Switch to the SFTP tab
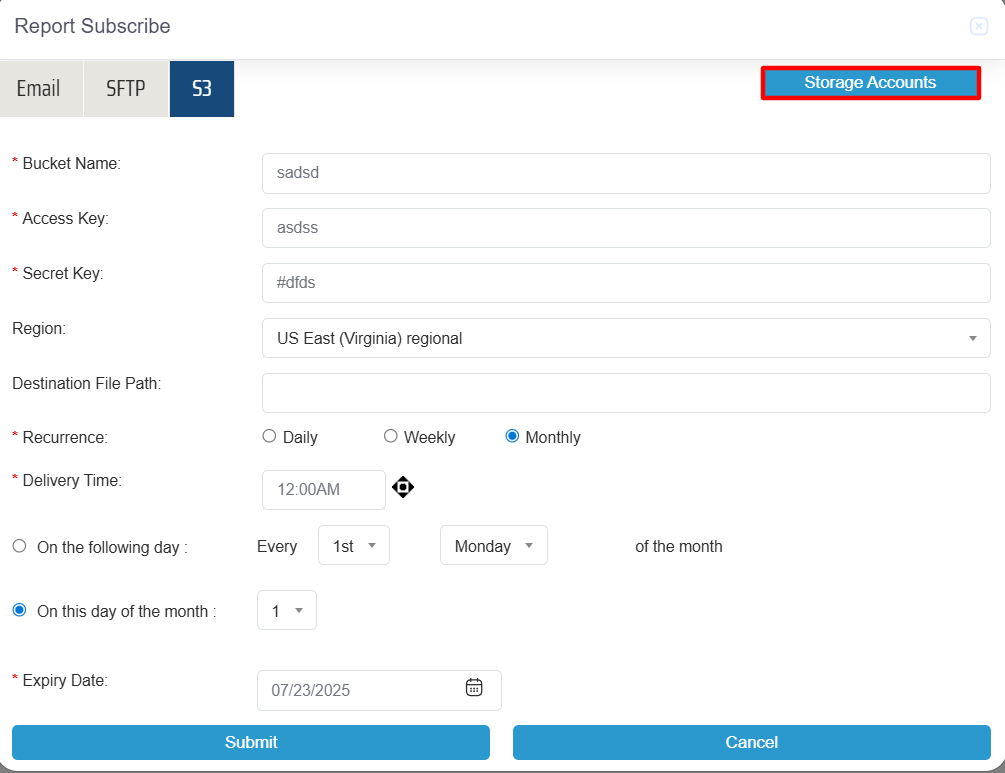This screenshot has height=773, width=1005. pos(126,89)
